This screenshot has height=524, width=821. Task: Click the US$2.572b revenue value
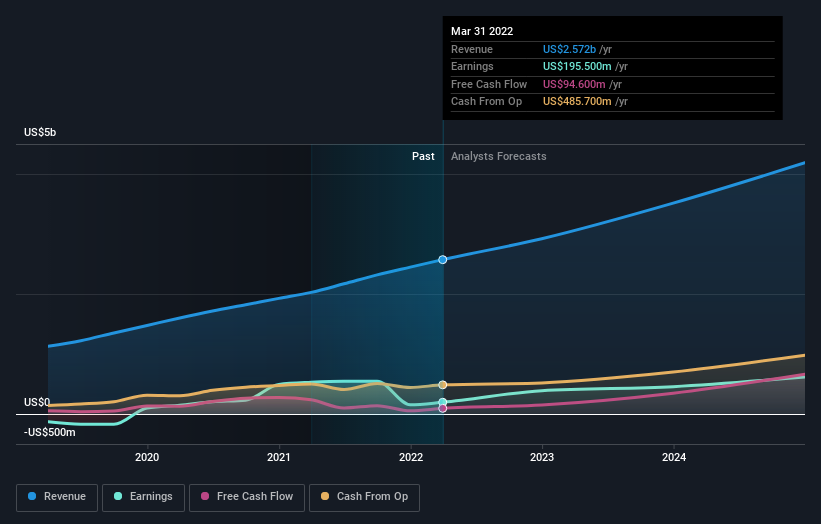coord(569,49)
